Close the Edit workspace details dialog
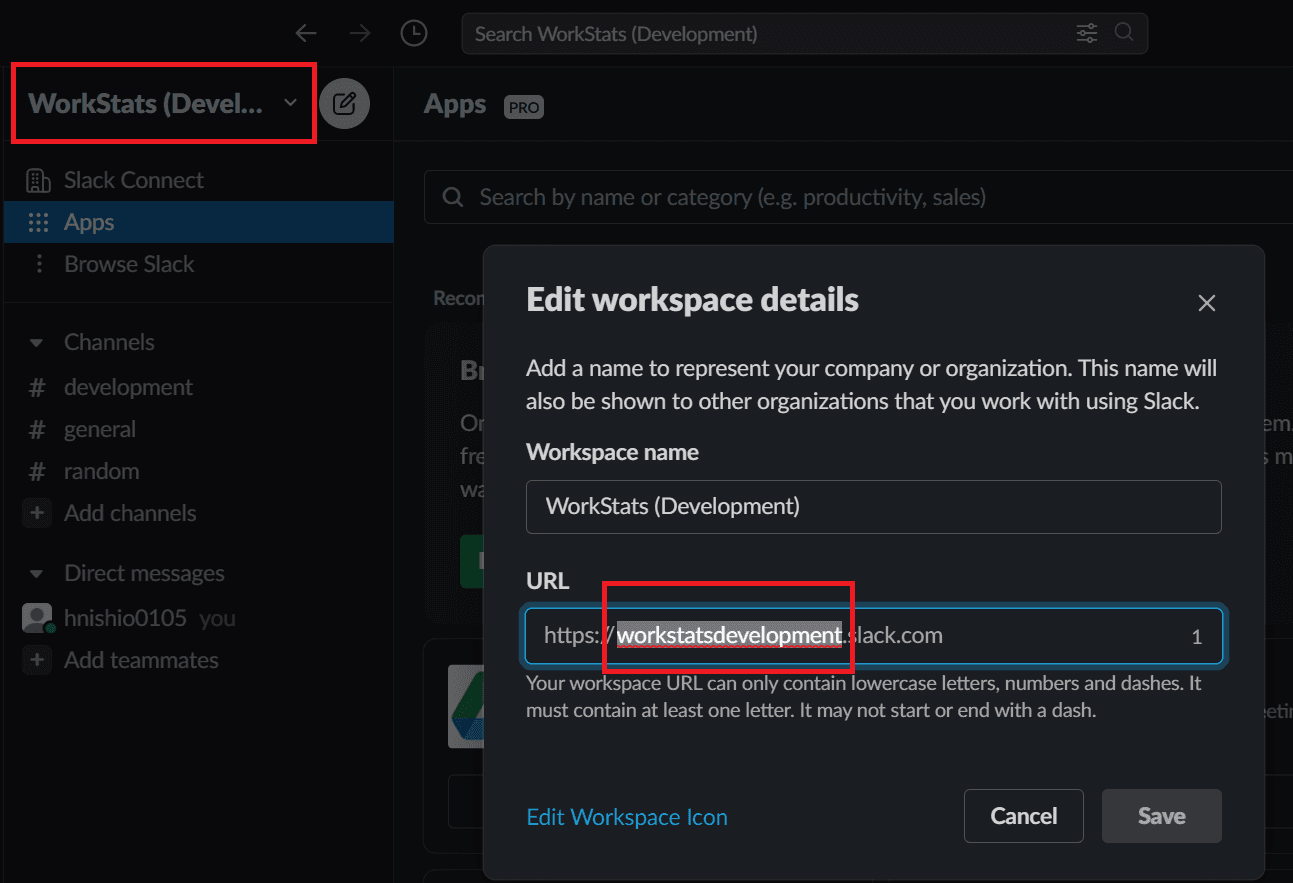The image size is (1293, 883). tap(1207, 303)
